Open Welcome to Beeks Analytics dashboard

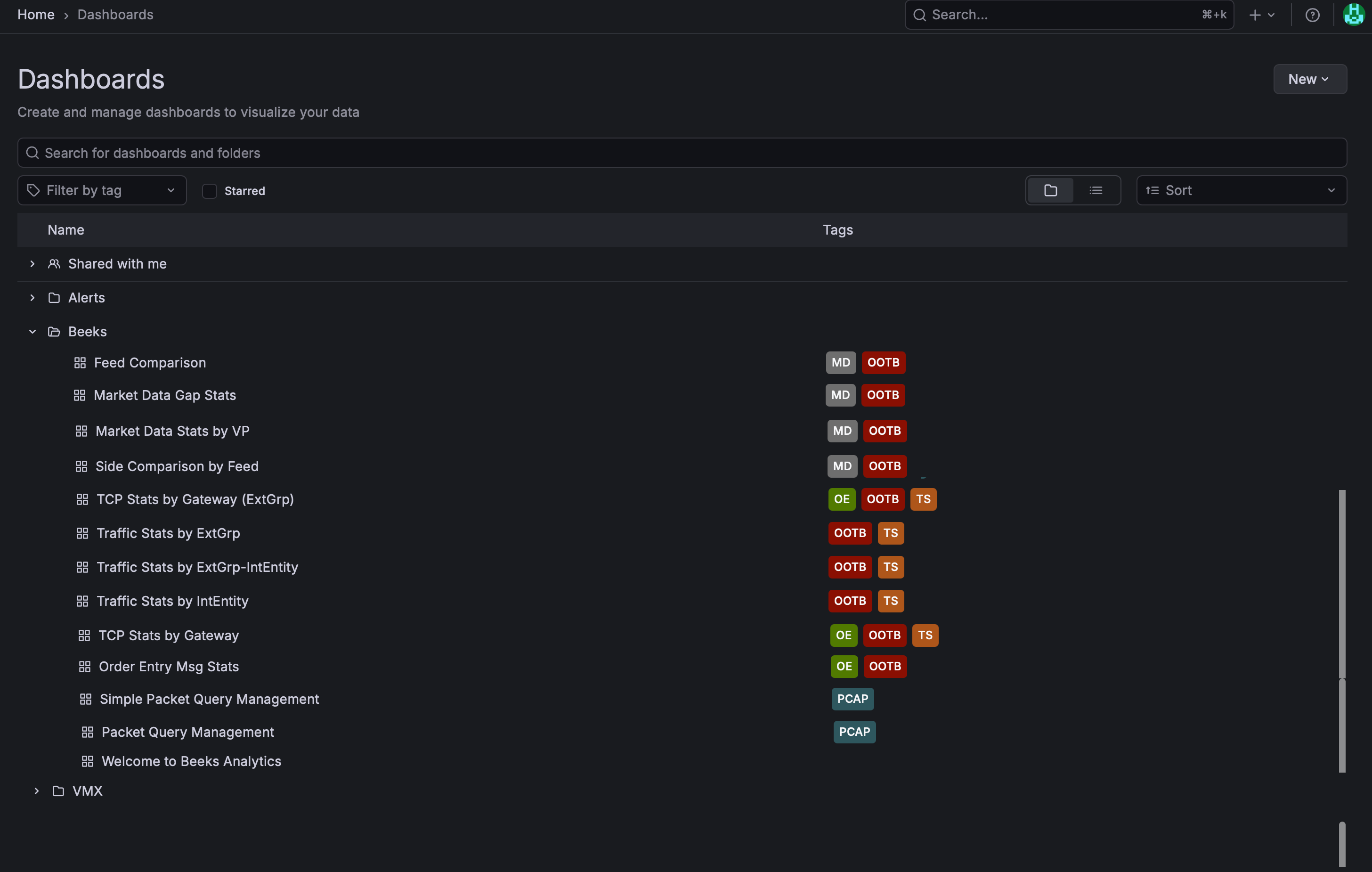[191, 761]
